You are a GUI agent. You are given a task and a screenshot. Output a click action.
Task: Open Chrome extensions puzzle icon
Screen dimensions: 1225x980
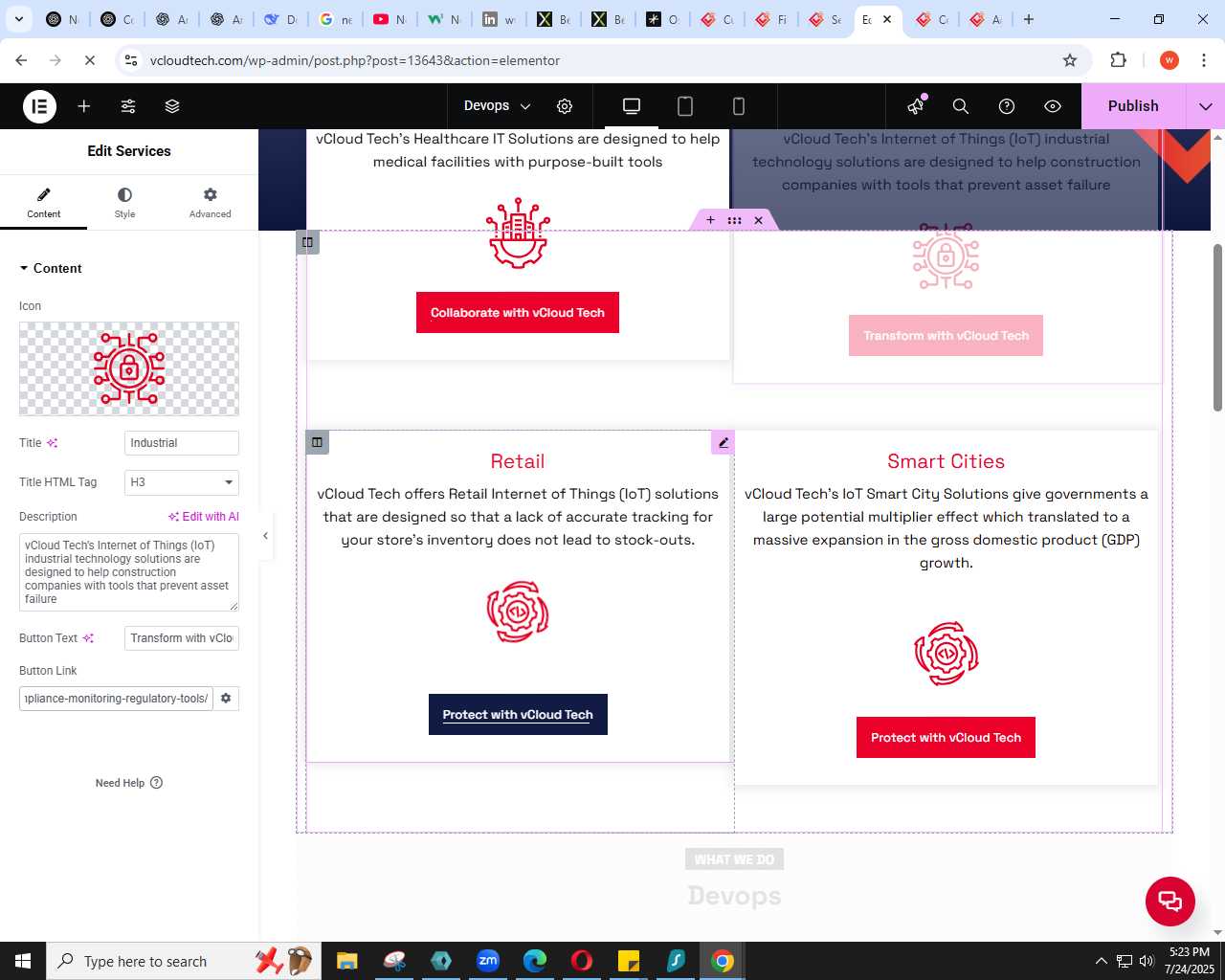[1118, 60]
